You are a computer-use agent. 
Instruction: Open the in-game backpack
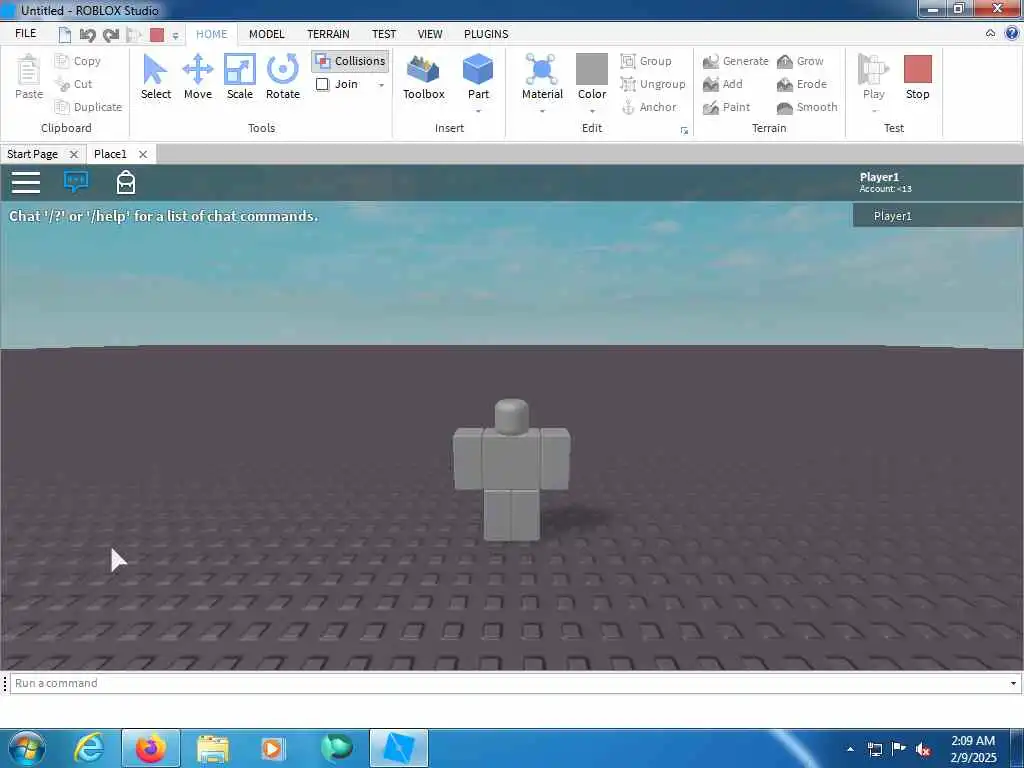126,182
